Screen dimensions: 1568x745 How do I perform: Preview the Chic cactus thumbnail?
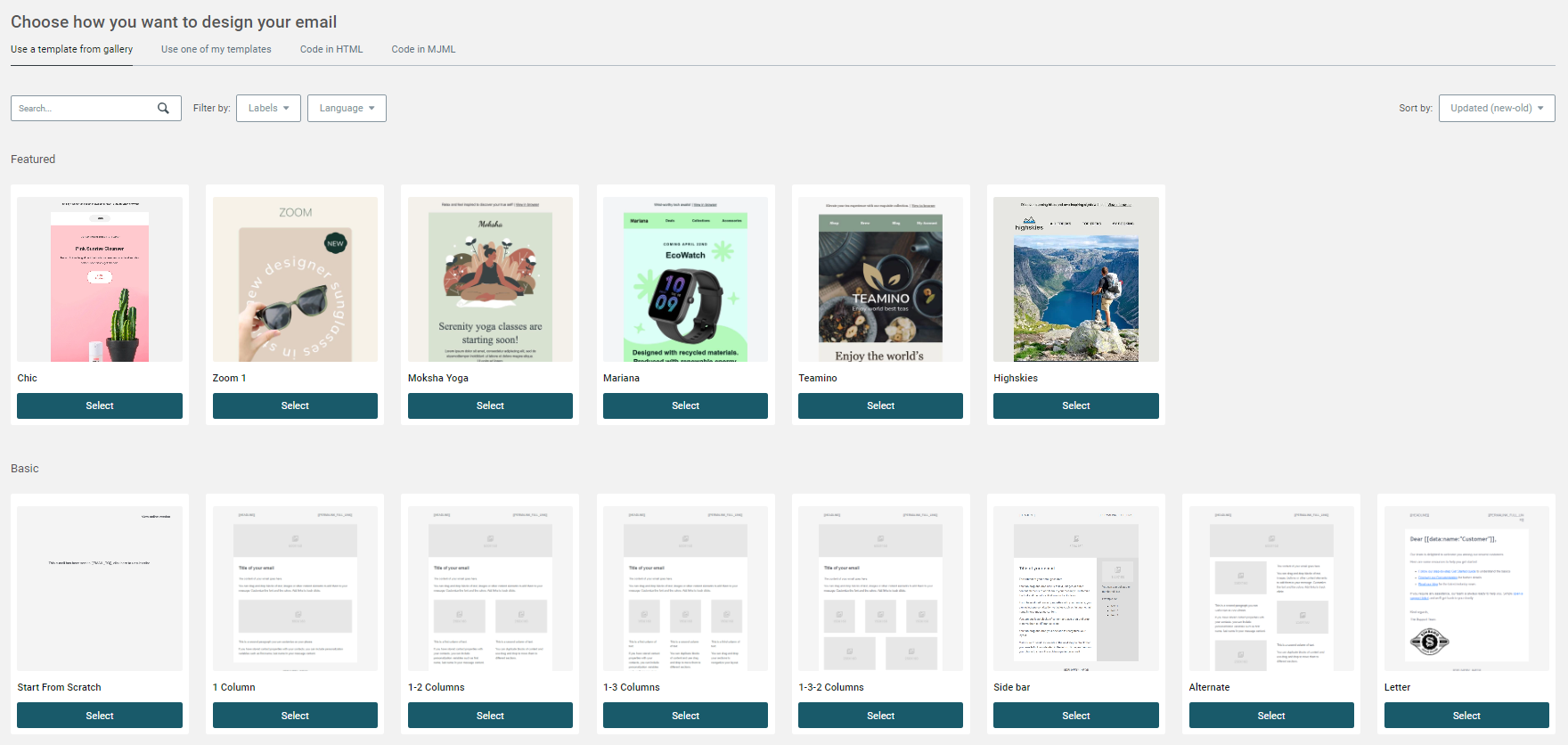pos(100,279)
